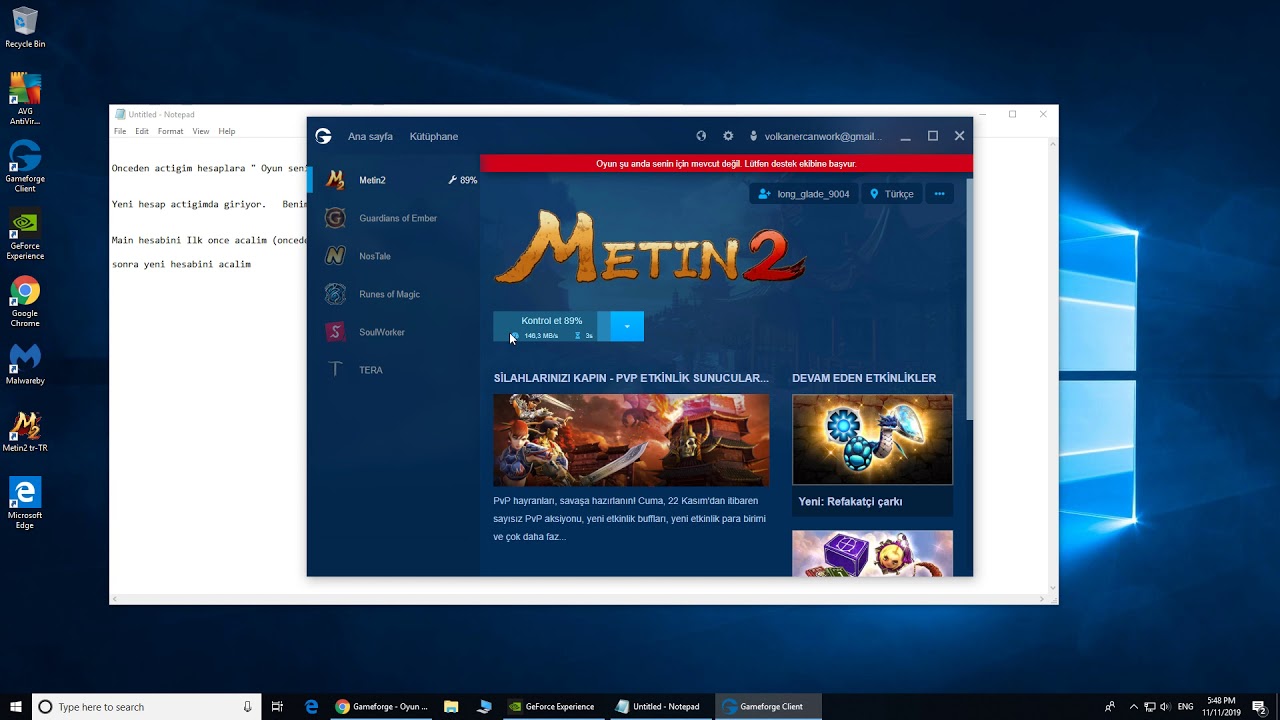The width and height of the screenshot is (1280, 720).
Task: Open the PvP event news image
Action: 631,440
